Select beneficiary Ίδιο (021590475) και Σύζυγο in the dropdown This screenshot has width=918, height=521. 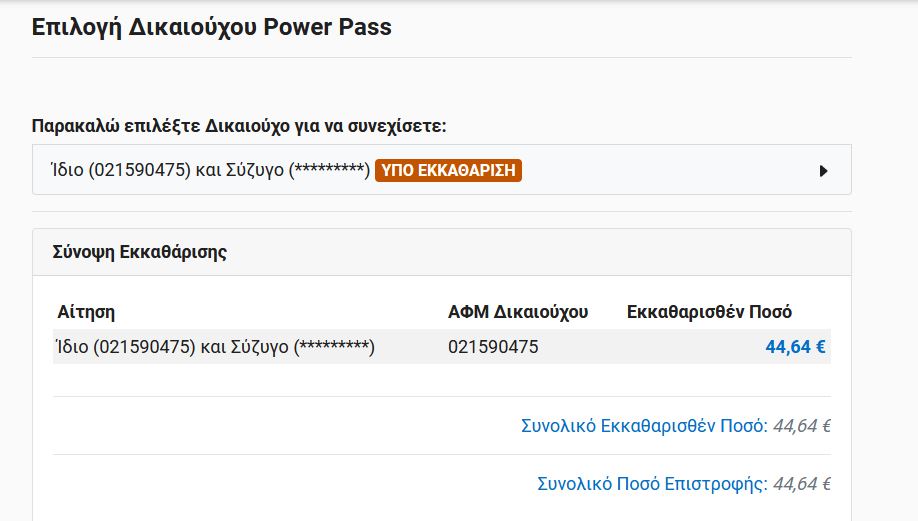[442, 170]
